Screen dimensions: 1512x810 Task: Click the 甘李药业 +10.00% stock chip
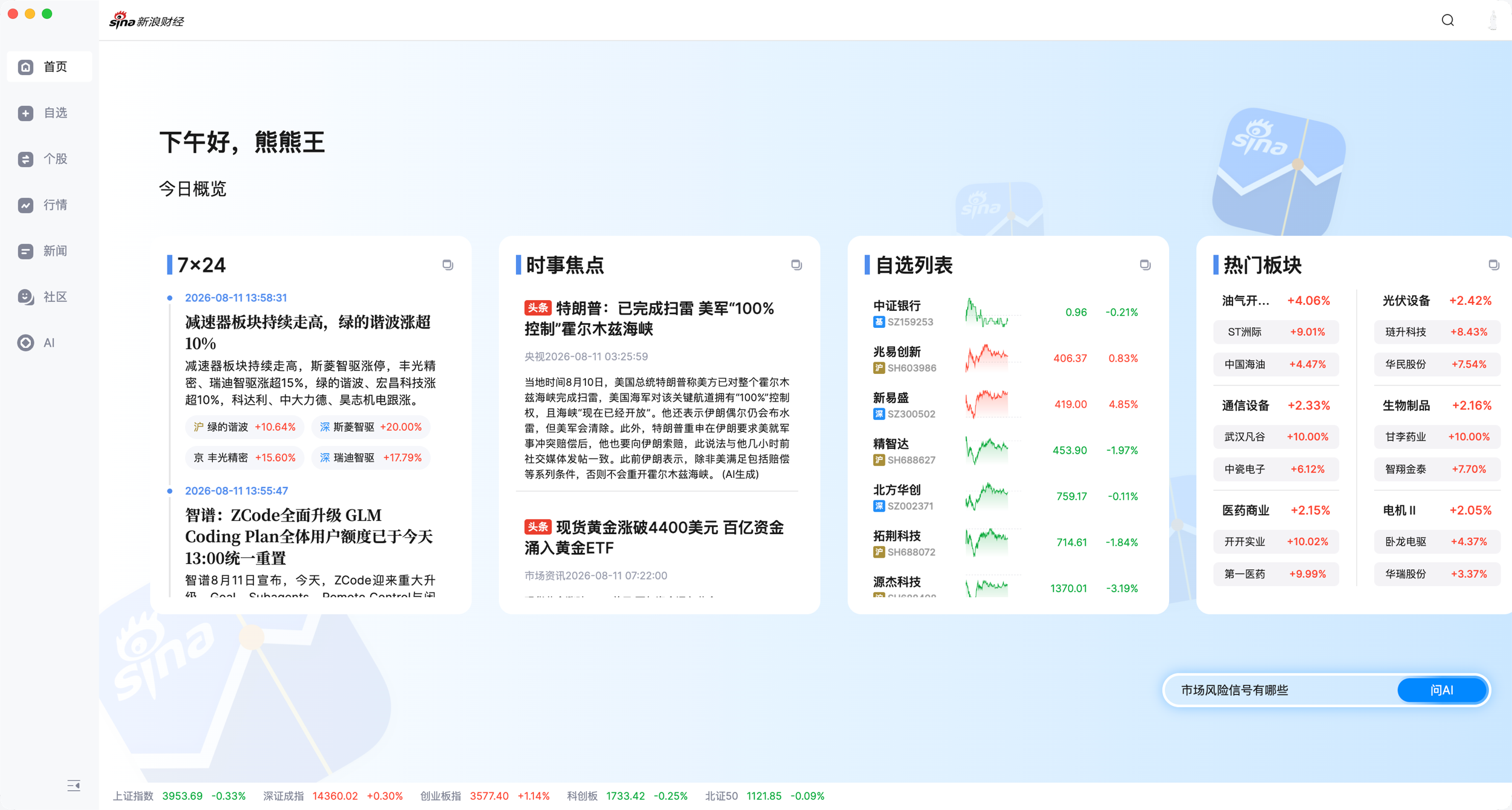pyautogui.click(x=1437, y=437)
